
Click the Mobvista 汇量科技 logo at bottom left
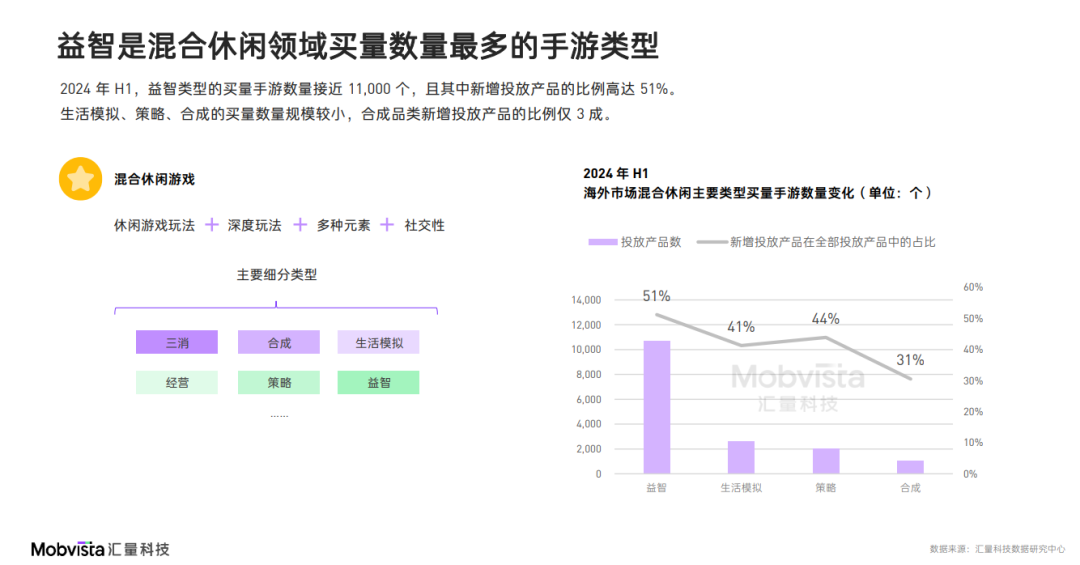(x=100, y=549)
